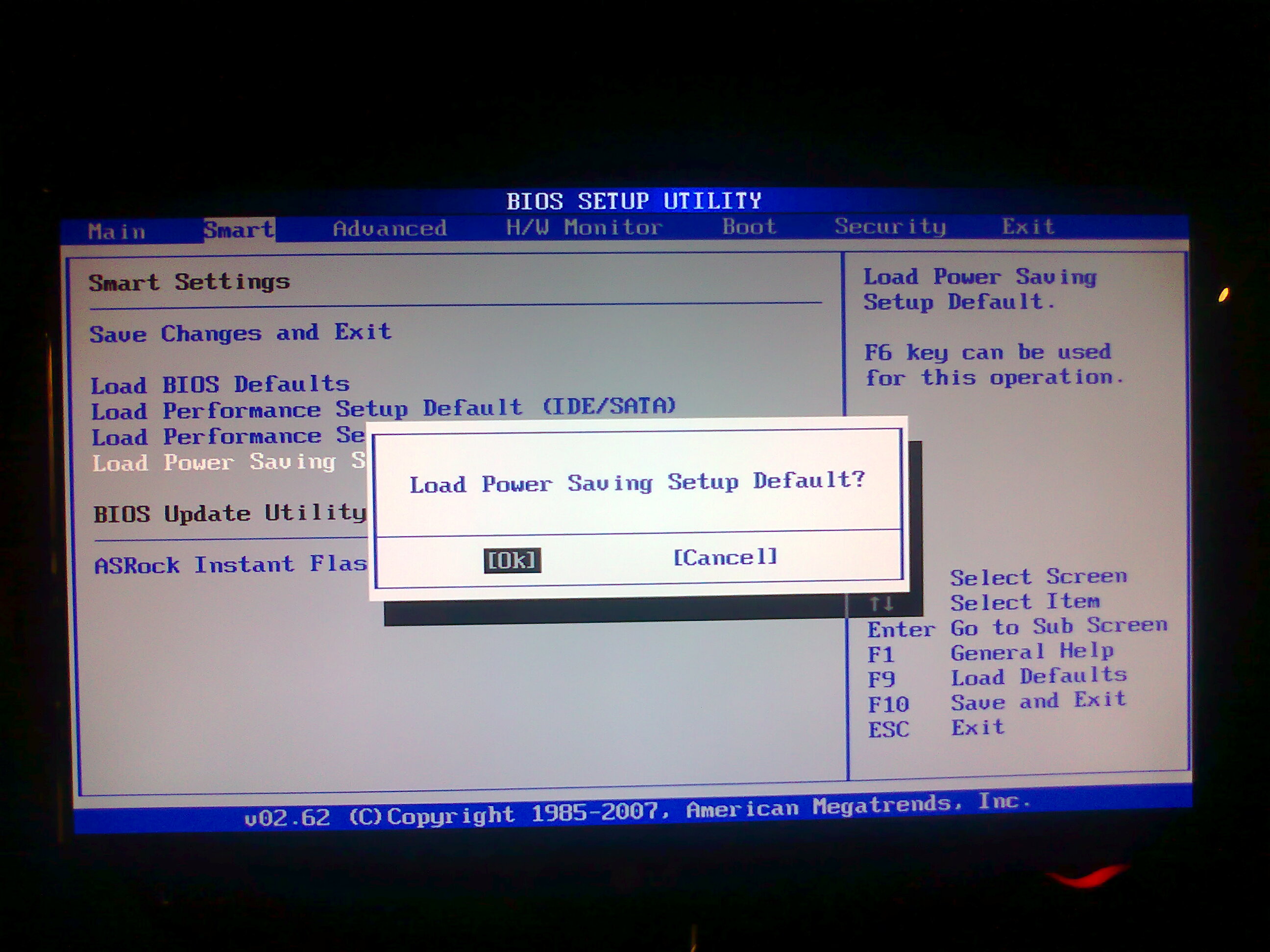Click the BIOS Update Utility heading
This screenshot has height=952, width=1270.
[x=230, y=513]
